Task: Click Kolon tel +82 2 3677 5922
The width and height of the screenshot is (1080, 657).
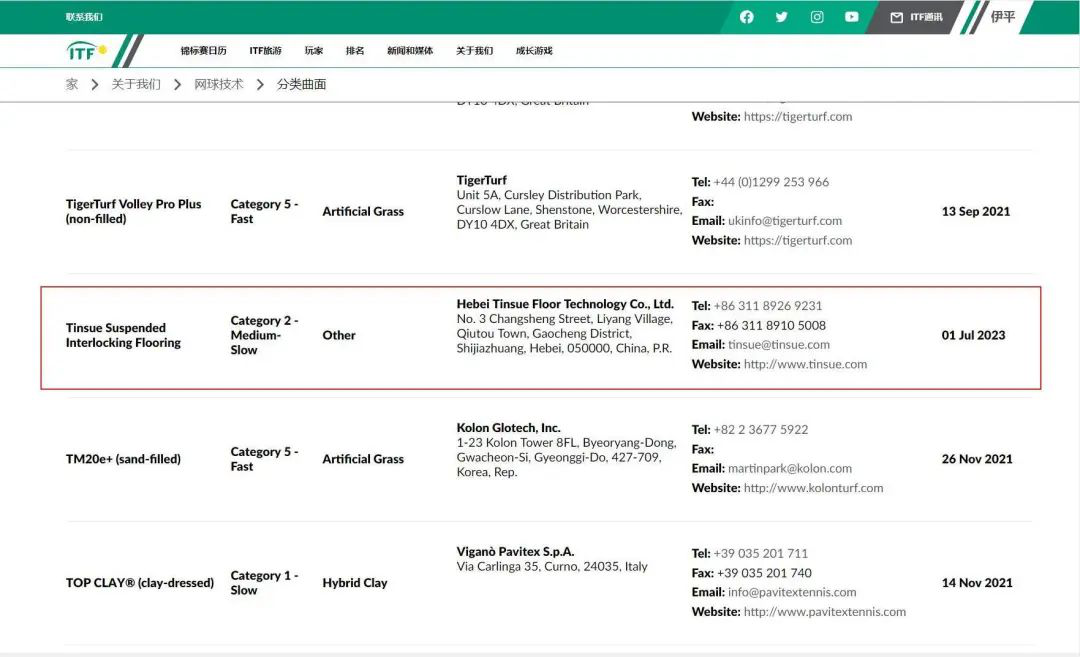Action: tap(760, 430)
